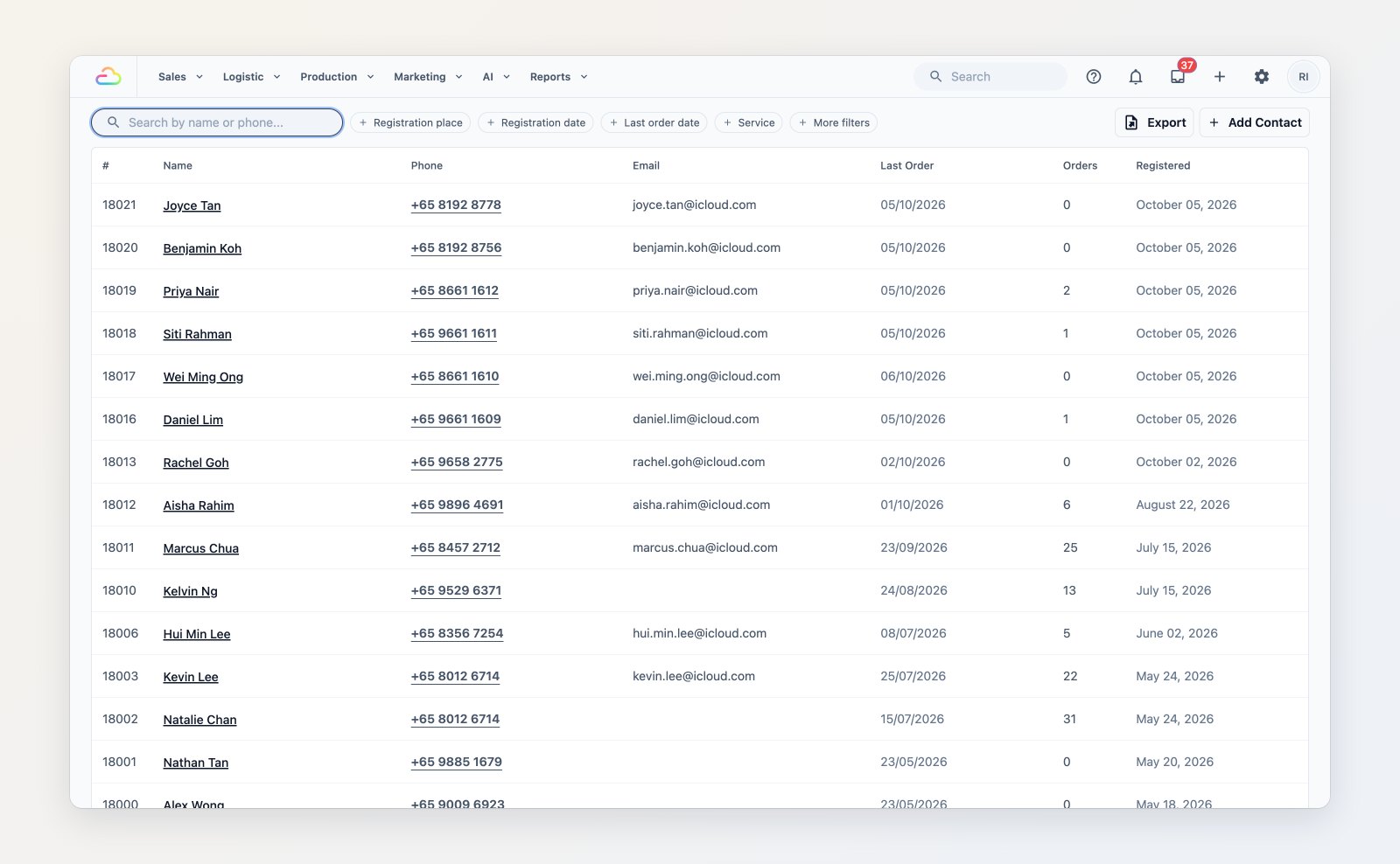Click the Last Order column header
Viewport: 1400px width, 864px height.
point(906,165)
